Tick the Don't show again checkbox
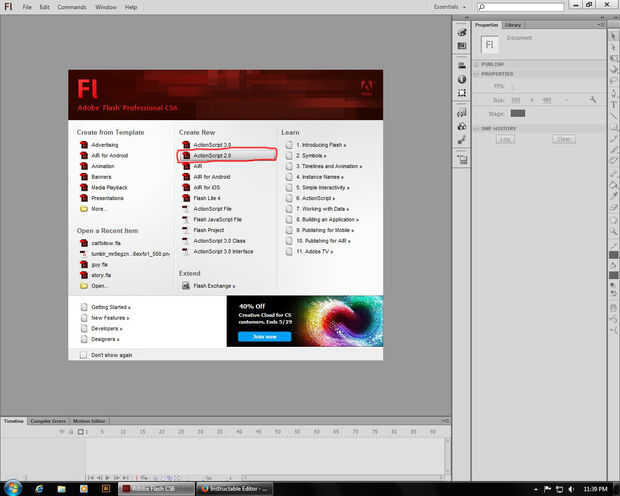This screenshot has height=496, width=620. click(83, 355)
